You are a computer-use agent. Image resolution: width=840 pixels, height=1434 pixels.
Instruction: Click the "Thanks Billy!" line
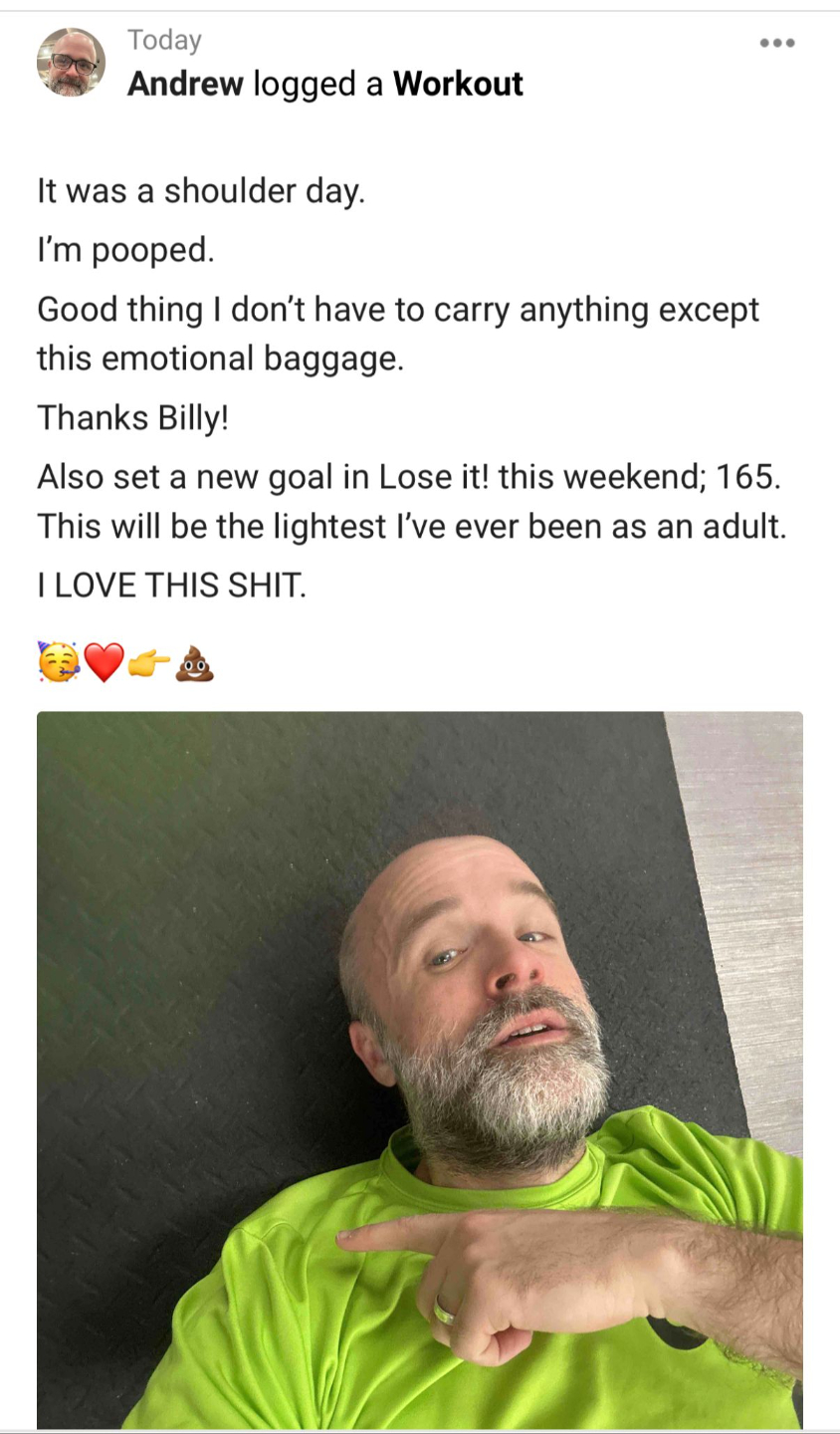[132, 417]
